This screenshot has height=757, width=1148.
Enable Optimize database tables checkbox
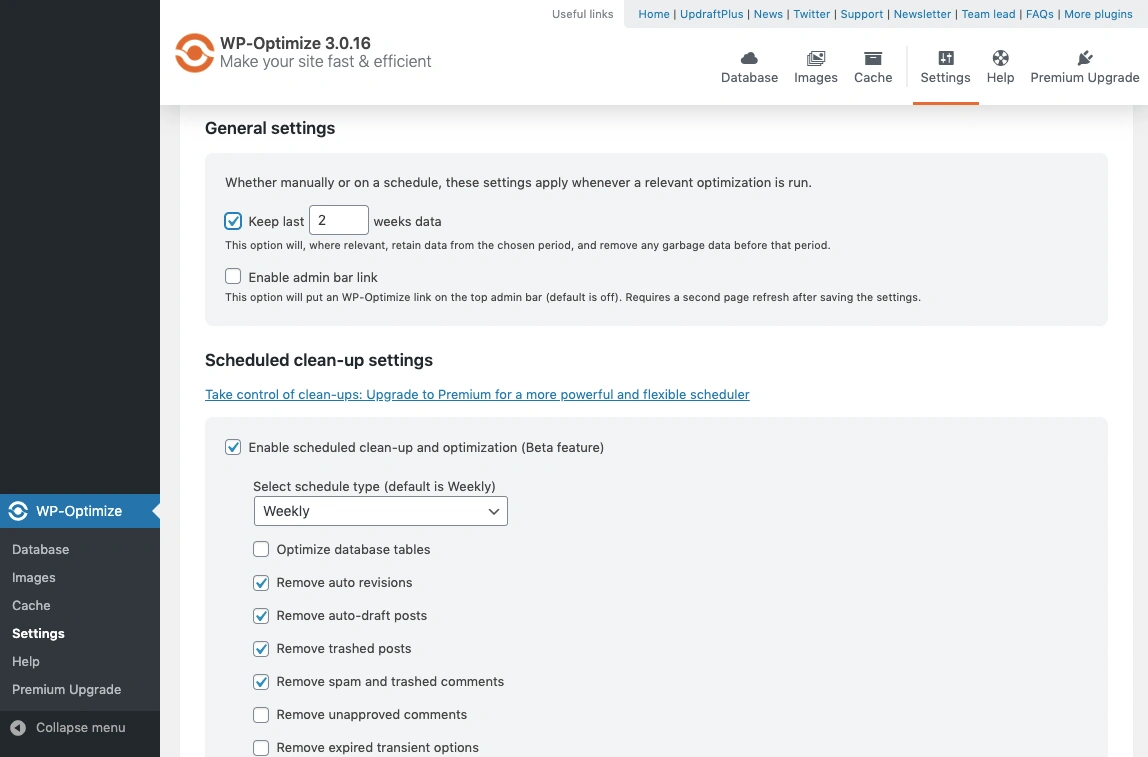(x=261, y=549)
